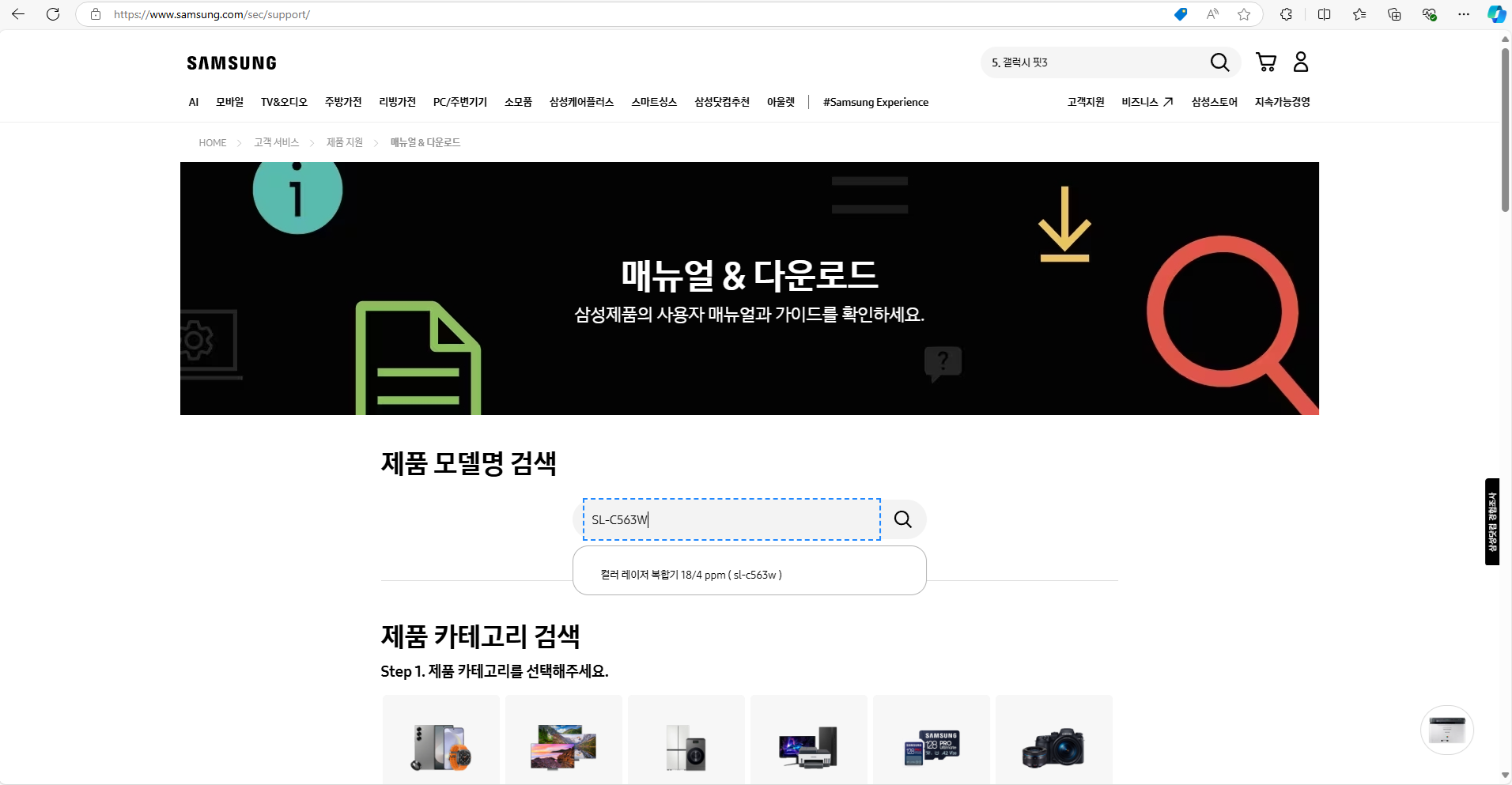Click the 매뉴얼 & 다운로드 breadcrumb
This screenshot has width=1512, height=785.
[x=425, y=142]
